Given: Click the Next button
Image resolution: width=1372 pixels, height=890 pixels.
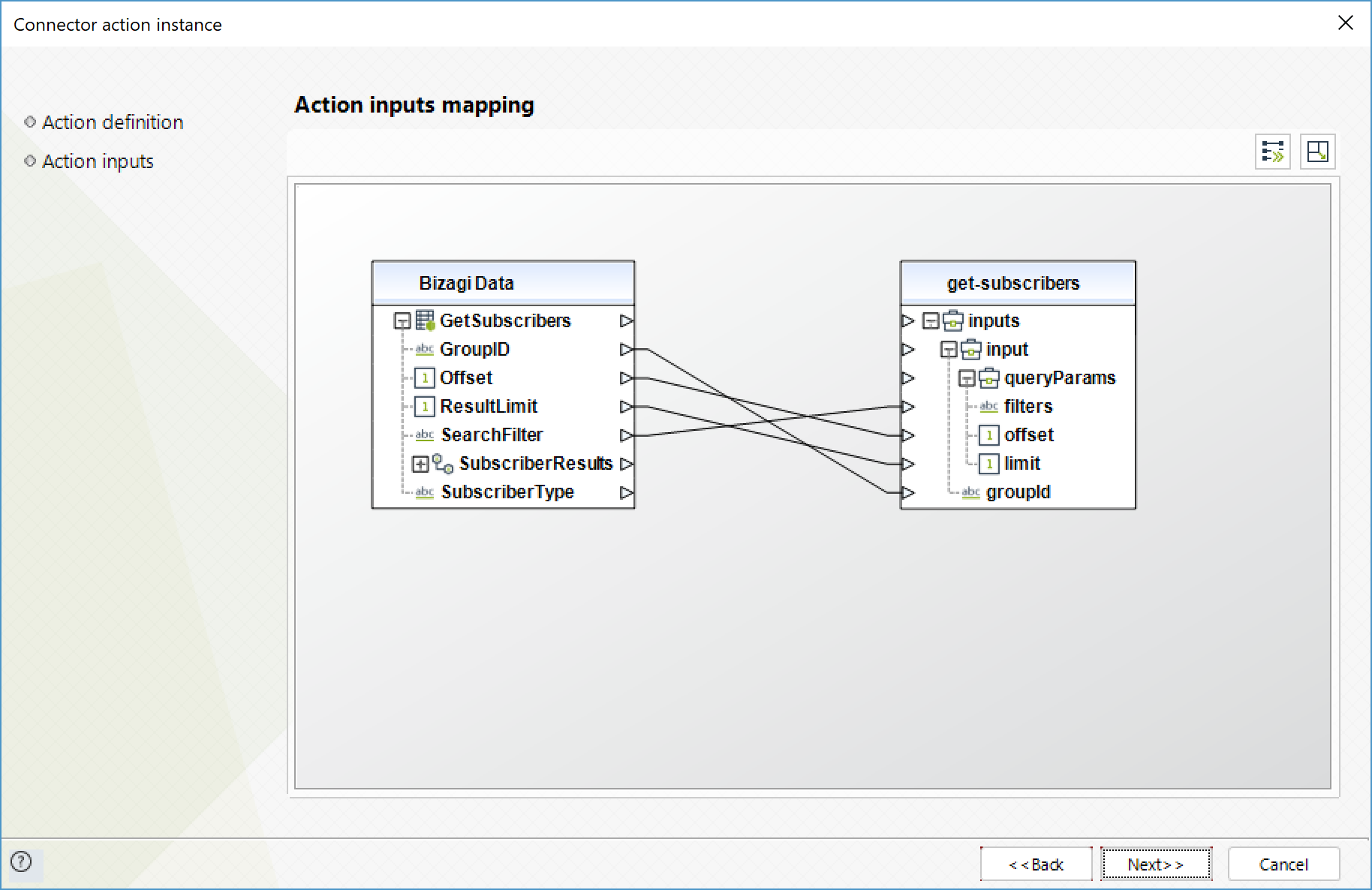Looking at the screenshot, I should (1156, 864).
